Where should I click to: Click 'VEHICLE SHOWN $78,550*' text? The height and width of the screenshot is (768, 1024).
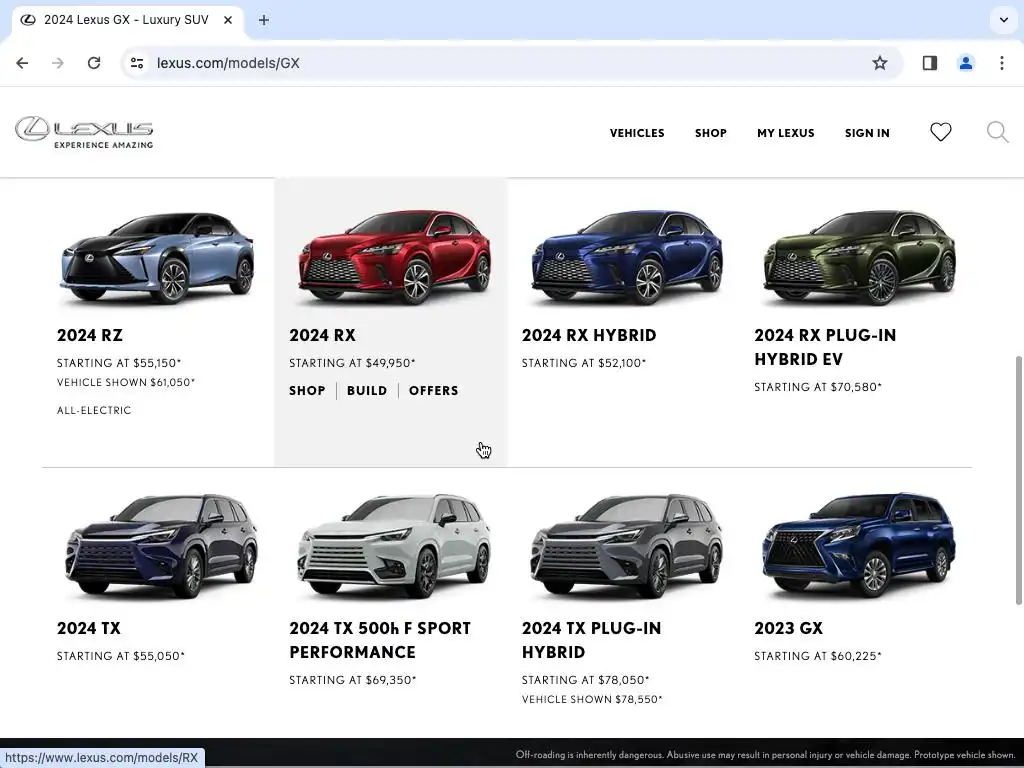click(592, 699)
